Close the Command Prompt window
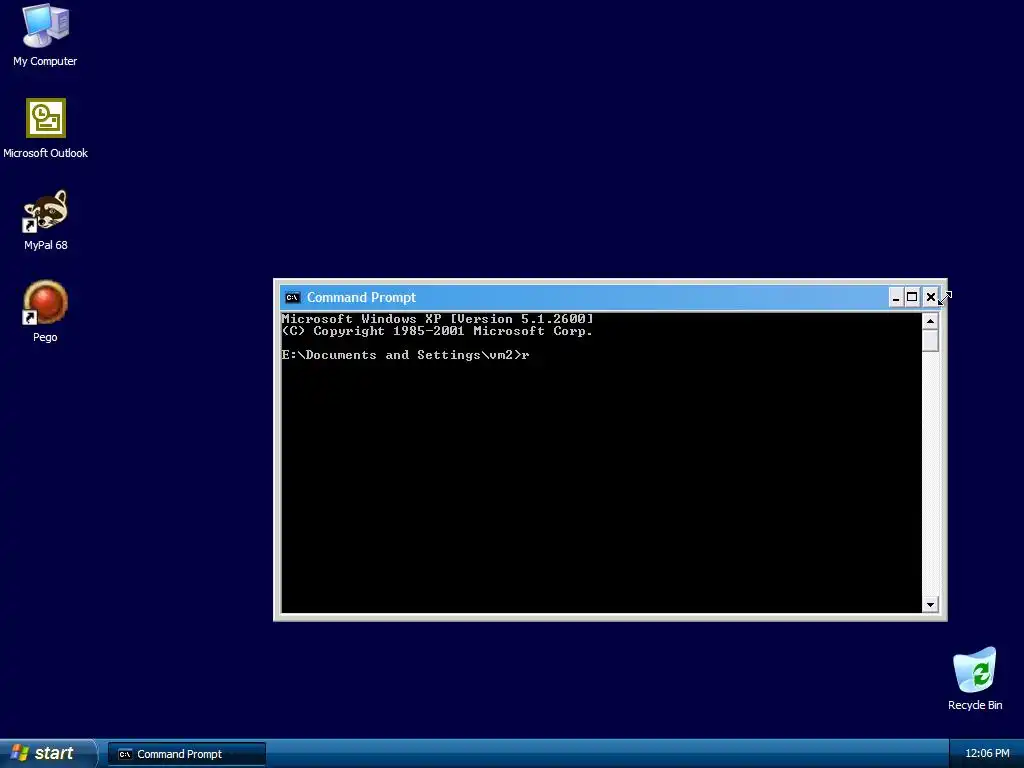Viewport: 1024px width, 768px height. coord(931,298)
